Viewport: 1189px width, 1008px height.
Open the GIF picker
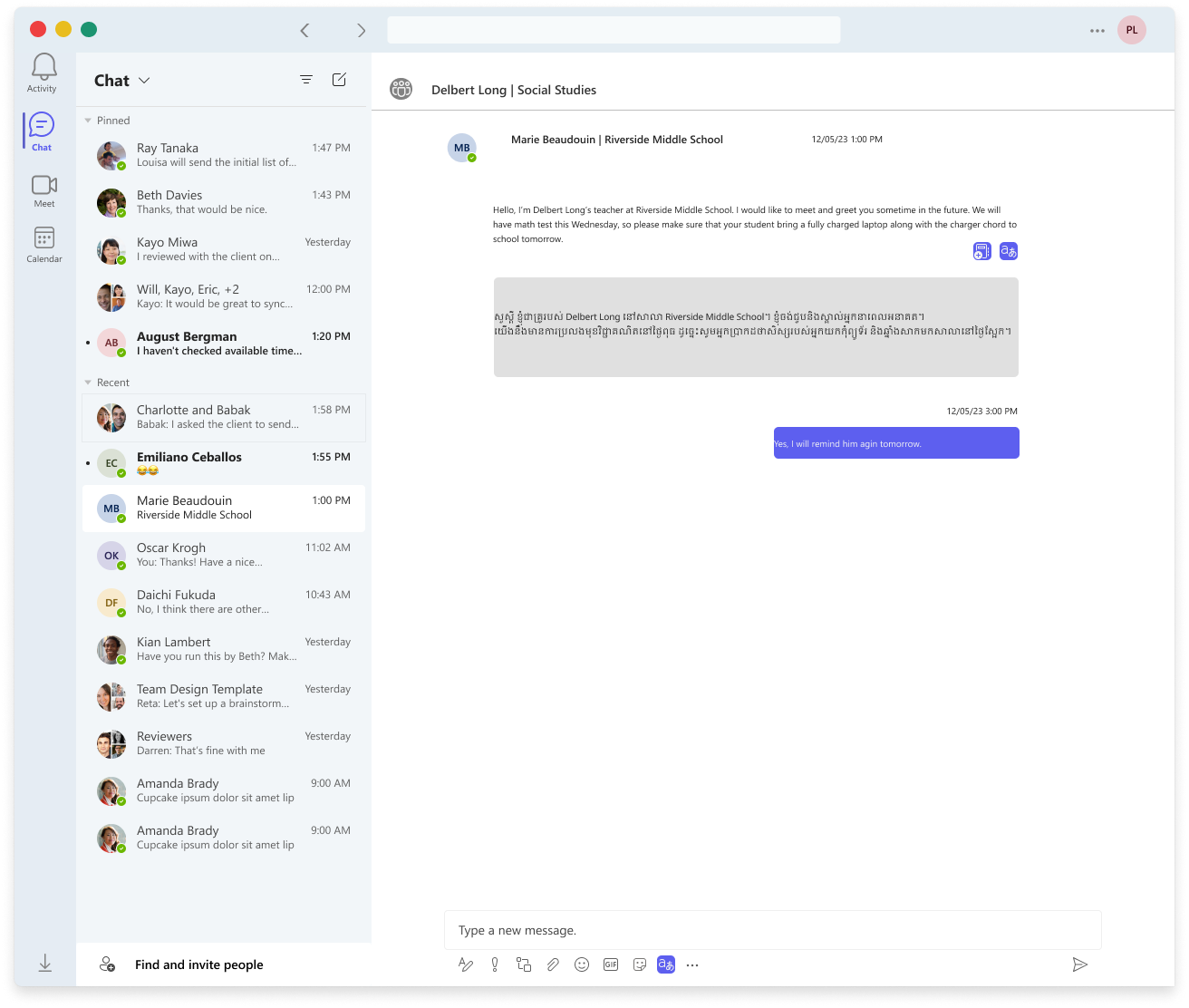tap(611, 964)
